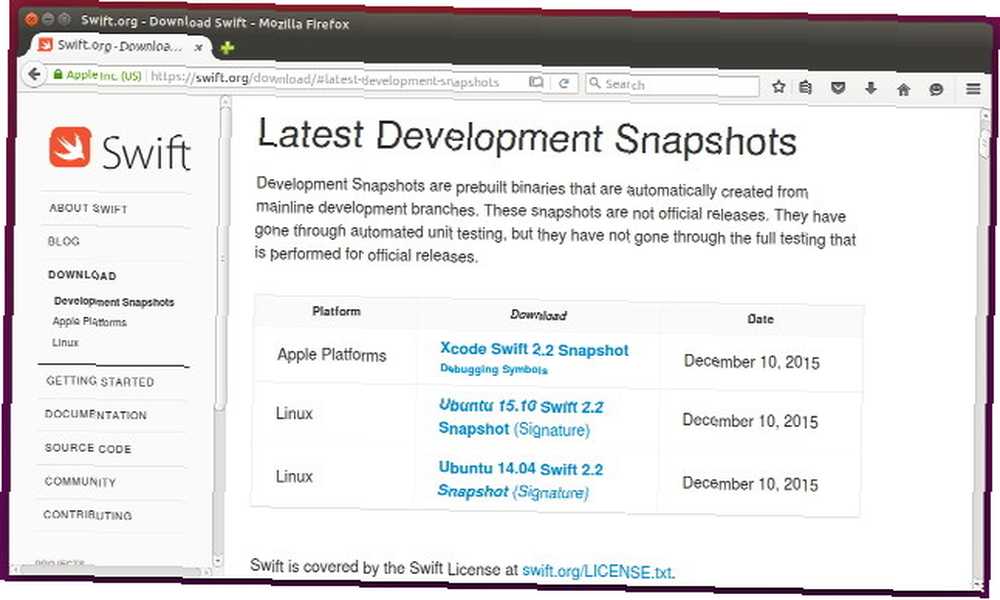Open the Hello chat bubble icon
This screenshot has height=600, width=1000.
[936, 89]
